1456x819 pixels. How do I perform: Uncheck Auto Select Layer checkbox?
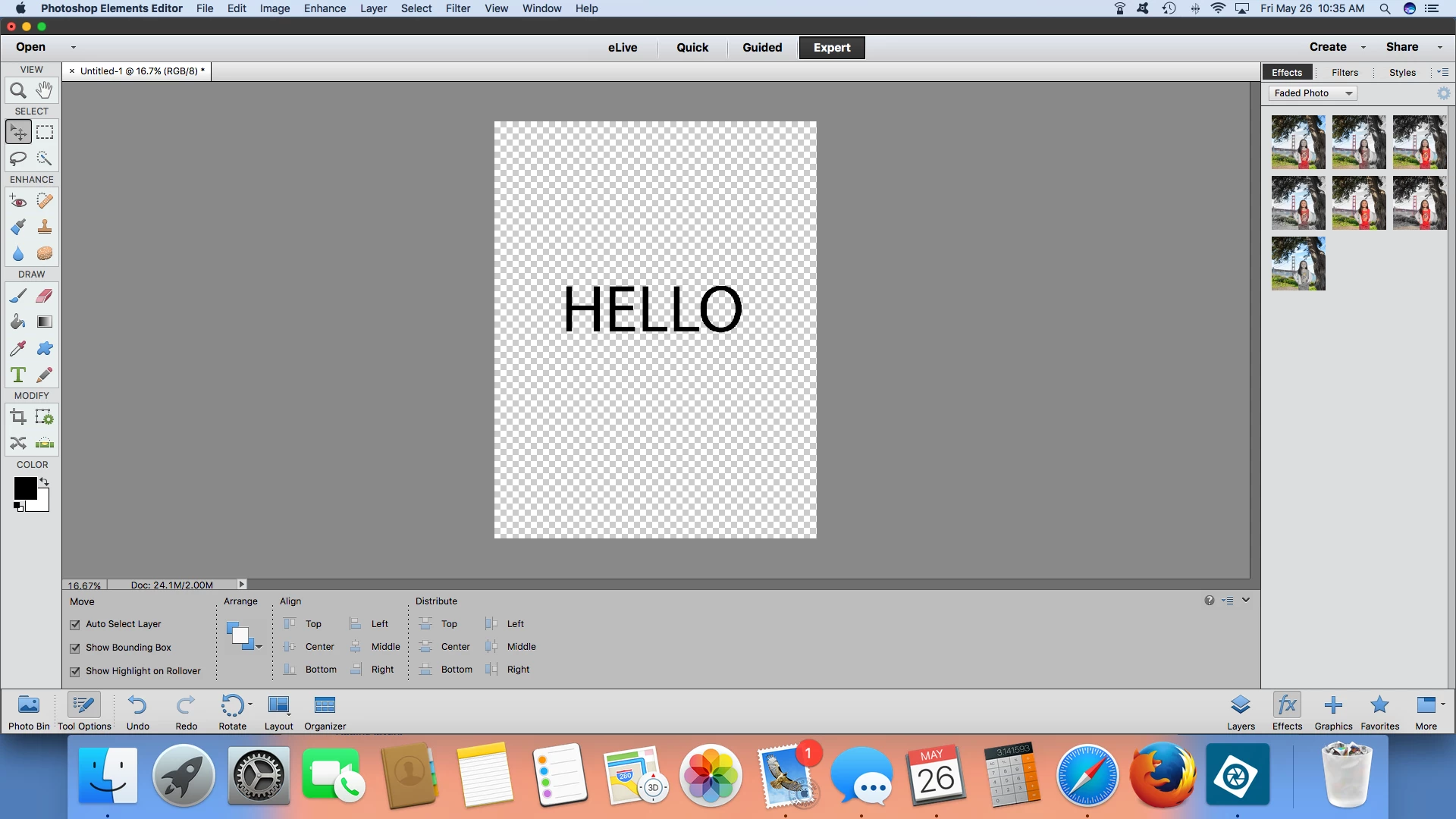point(75,625)
